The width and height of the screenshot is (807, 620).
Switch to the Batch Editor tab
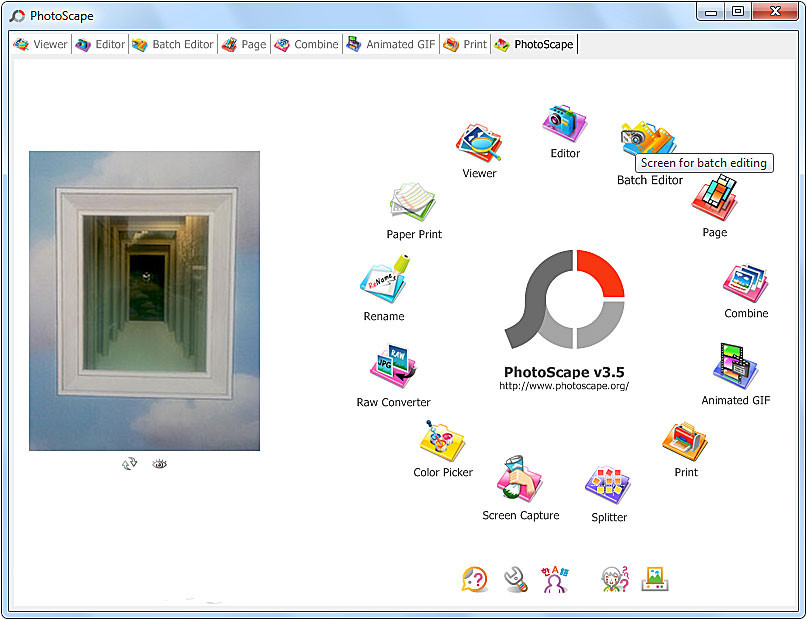tap(172, 45)
